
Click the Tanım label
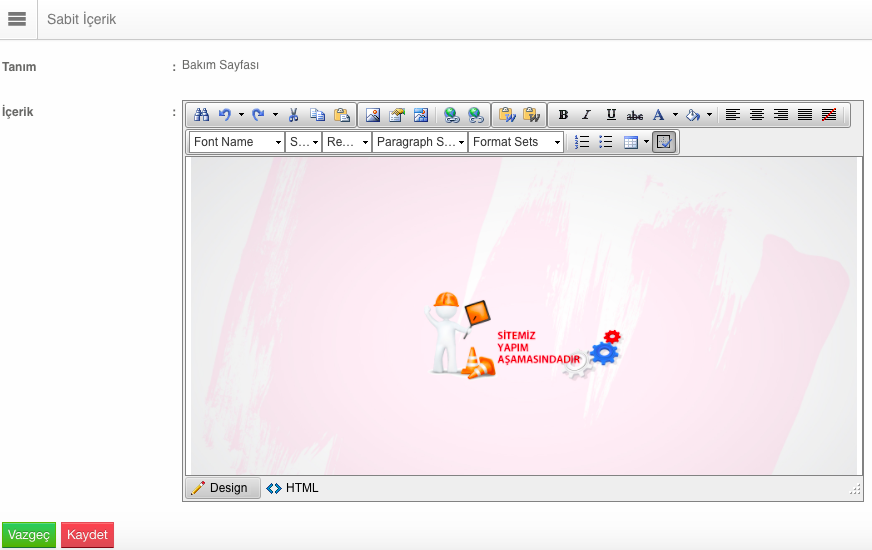tap(19, 67)
